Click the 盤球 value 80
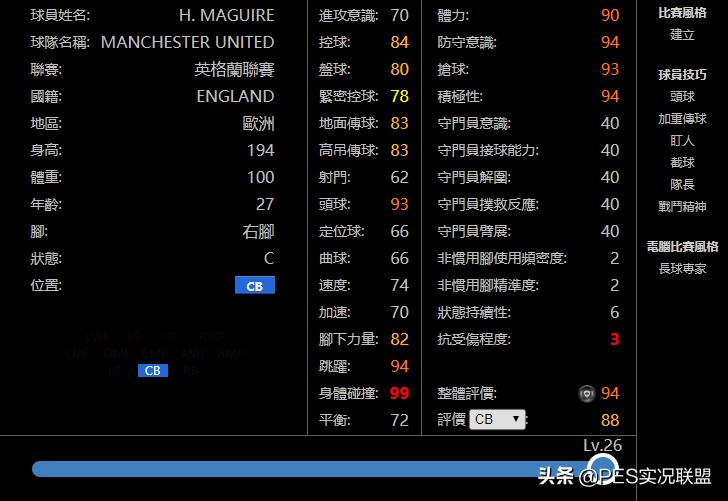 pyautogui.click(x=399, y=69)
